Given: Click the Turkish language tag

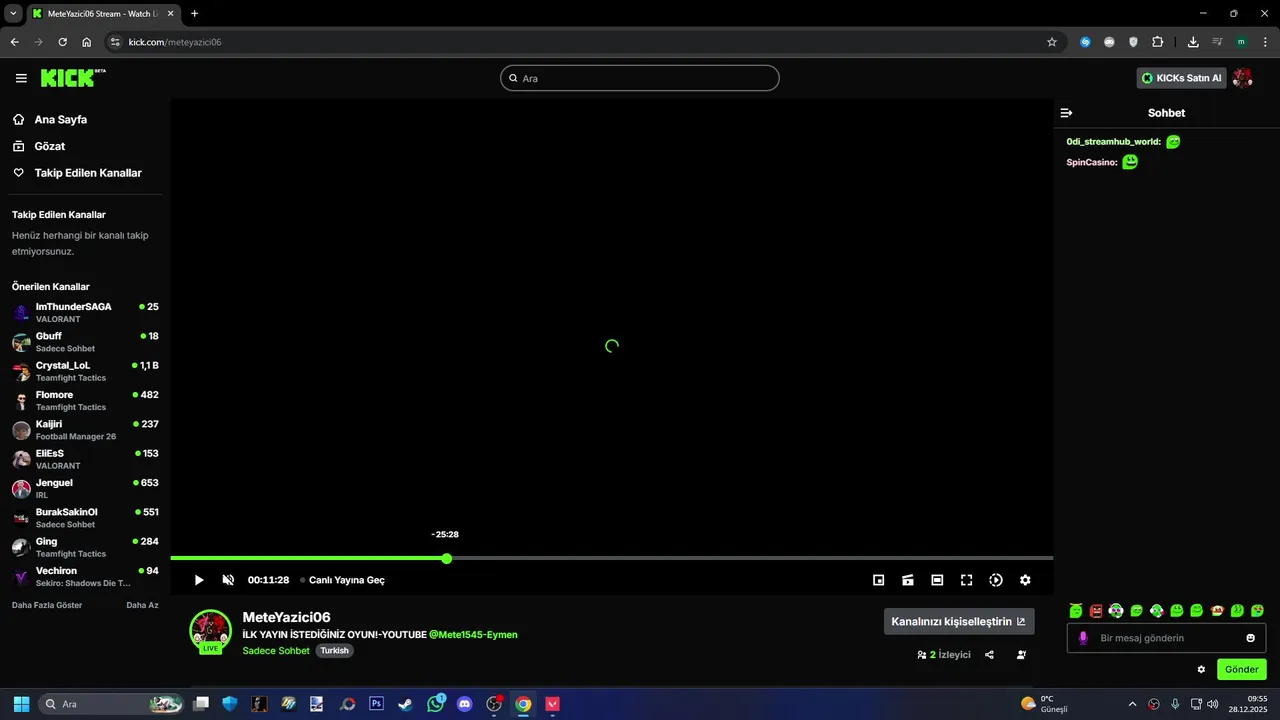Looking at the screenshot, I should point(335,651).
